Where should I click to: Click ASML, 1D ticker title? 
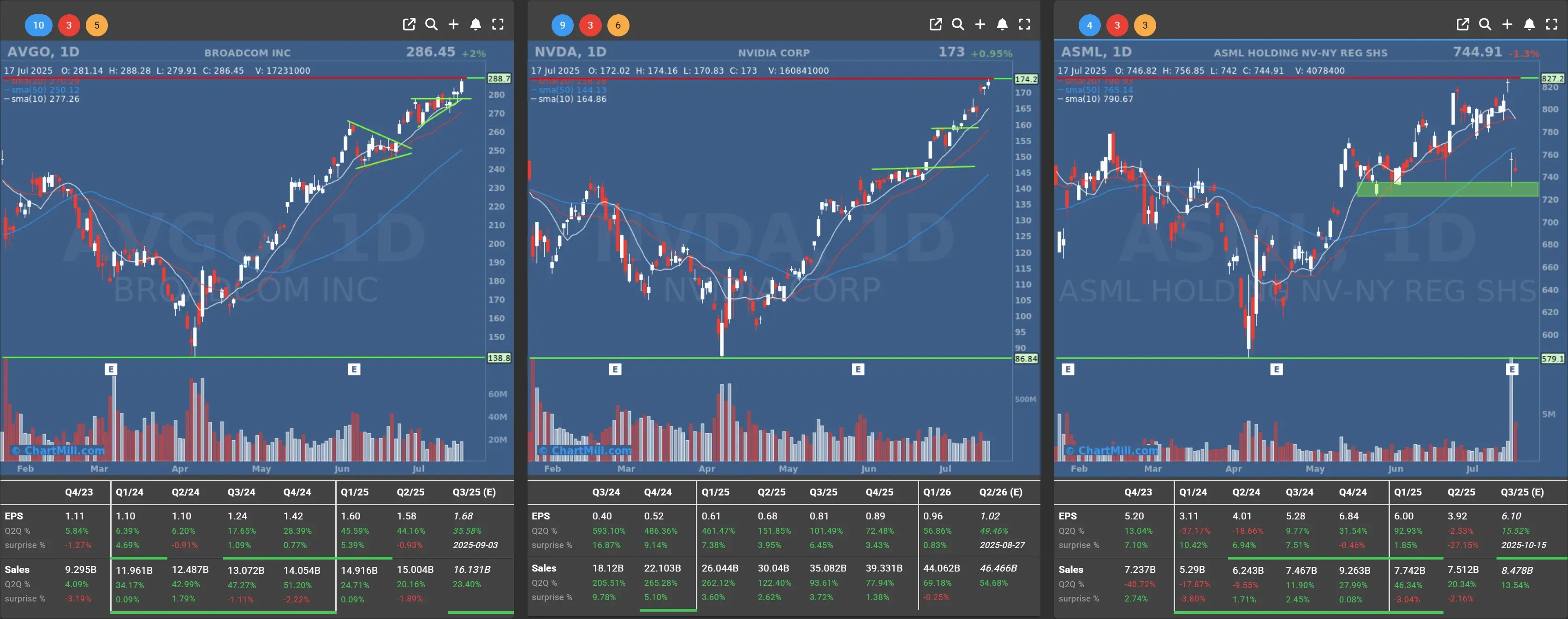pyautogui.click(x=1096, y=52)
